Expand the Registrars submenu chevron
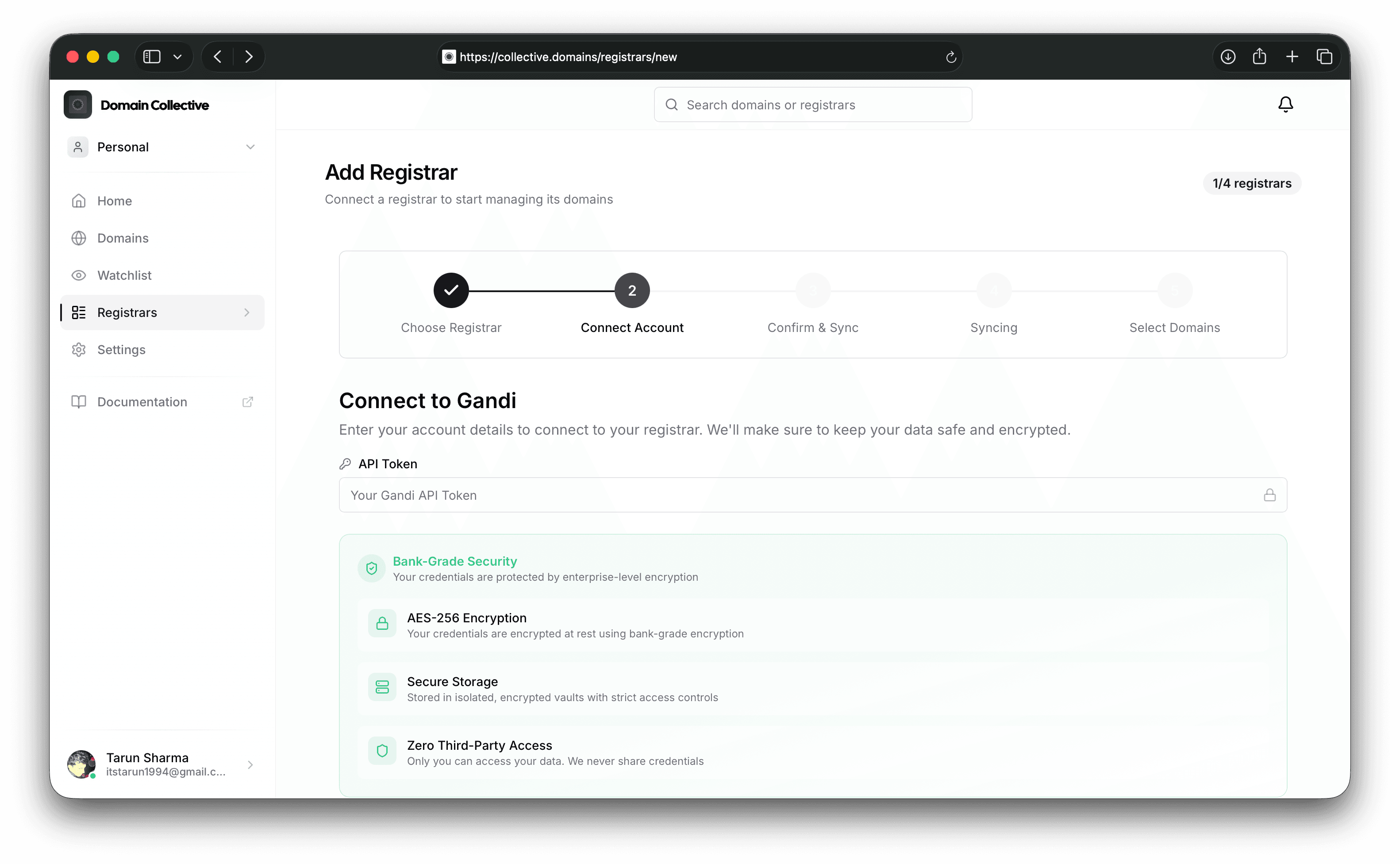 [x=247, y=312]
